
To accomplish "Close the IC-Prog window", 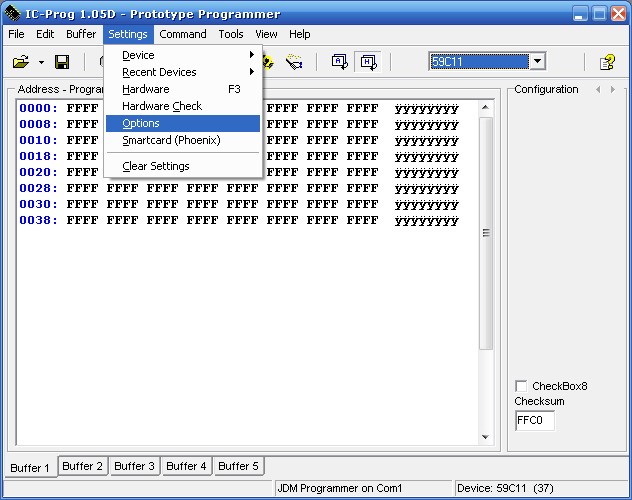I will (618, 14).
